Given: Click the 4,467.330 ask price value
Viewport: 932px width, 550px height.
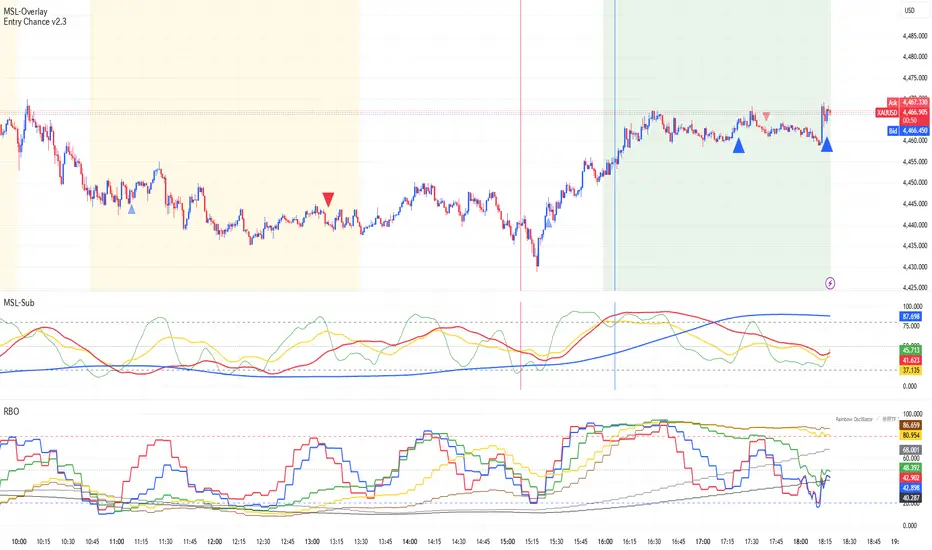Looking at the screenshot, I should click(x=914, y=103).
